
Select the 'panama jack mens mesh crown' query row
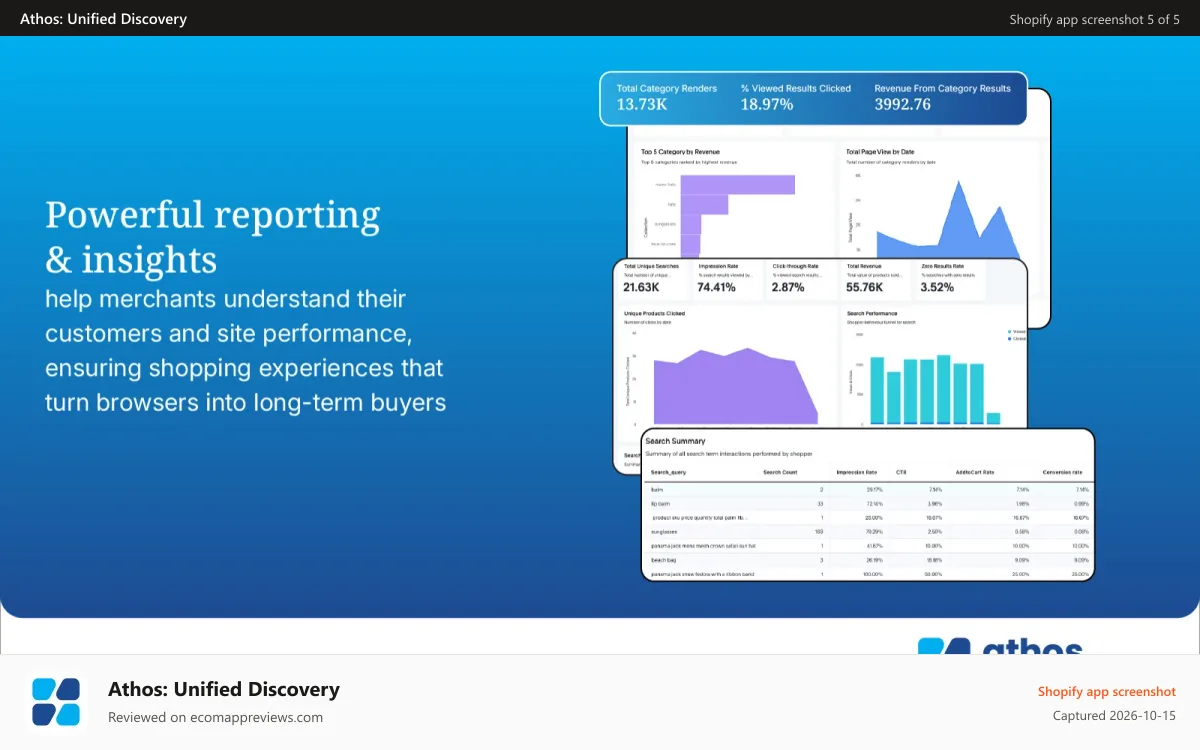[868, 546]
